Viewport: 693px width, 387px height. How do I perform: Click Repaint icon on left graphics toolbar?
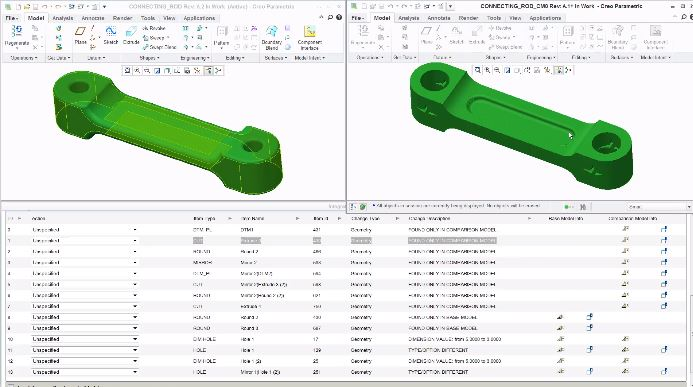tap(157, 70)
